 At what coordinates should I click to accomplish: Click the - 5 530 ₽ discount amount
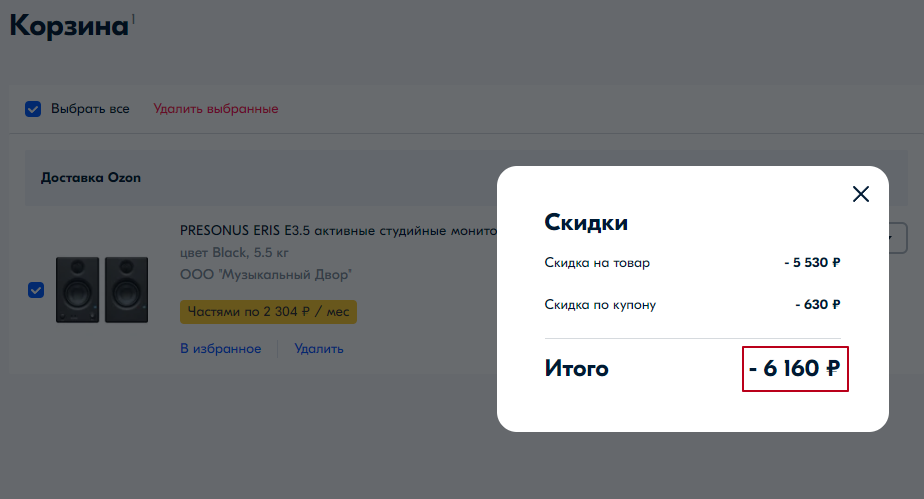pos(812,263)
